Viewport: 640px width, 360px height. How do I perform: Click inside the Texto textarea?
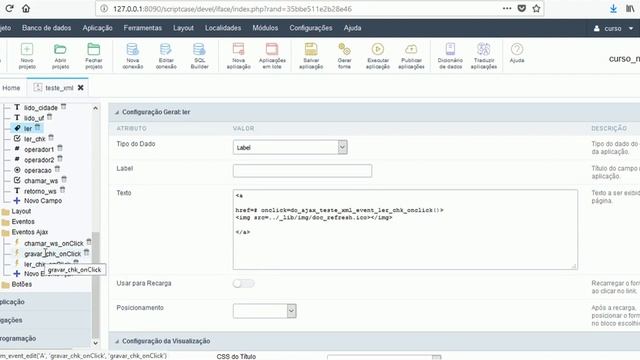405,229
